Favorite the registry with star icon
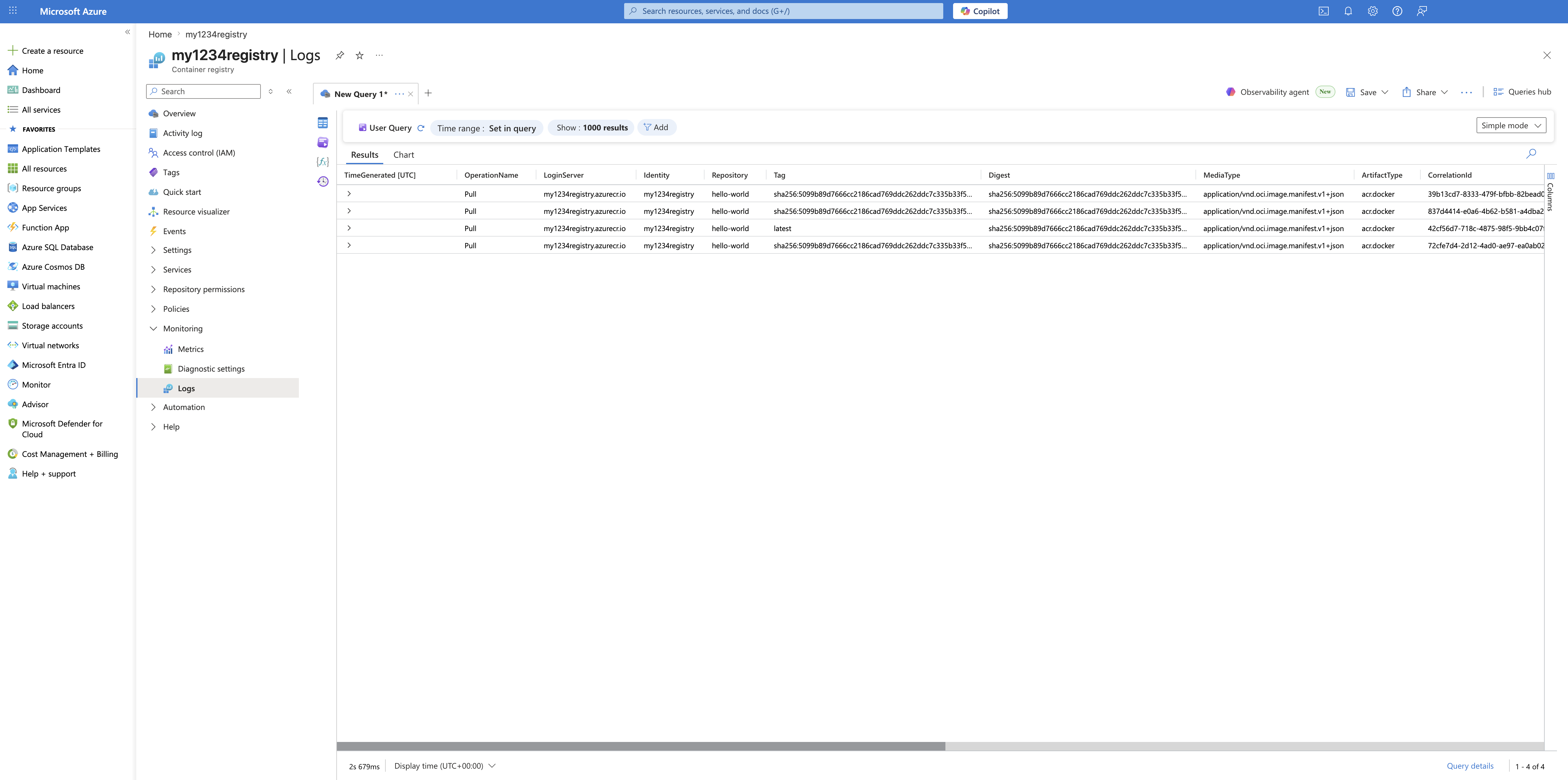This screenshot has height=780, width=1568. pyautogui.click(x=360, y=56)
